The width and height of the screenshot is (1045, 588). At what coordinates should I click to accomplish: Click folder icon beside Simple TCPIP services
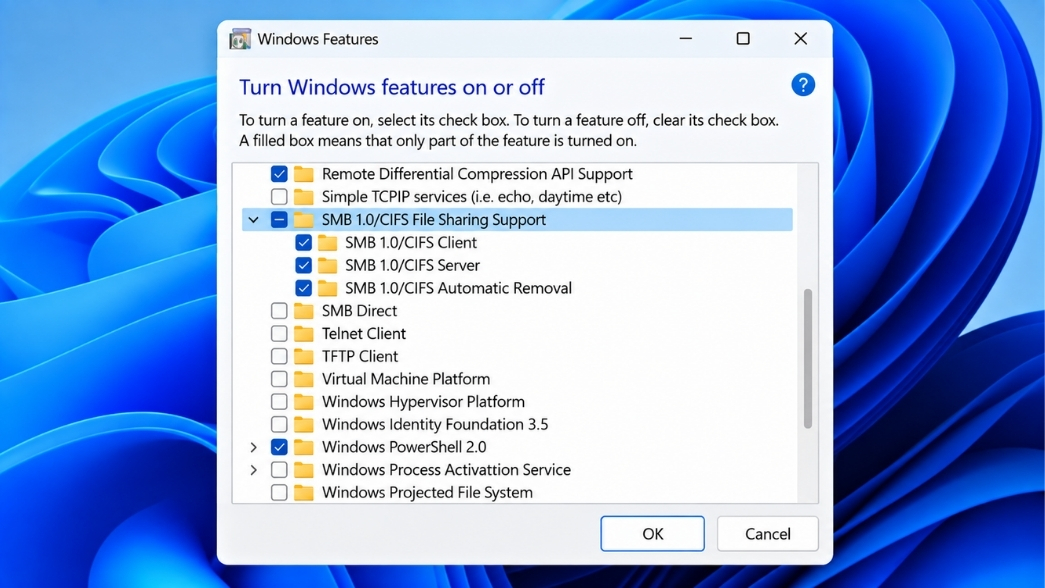[x=304, y=197]
